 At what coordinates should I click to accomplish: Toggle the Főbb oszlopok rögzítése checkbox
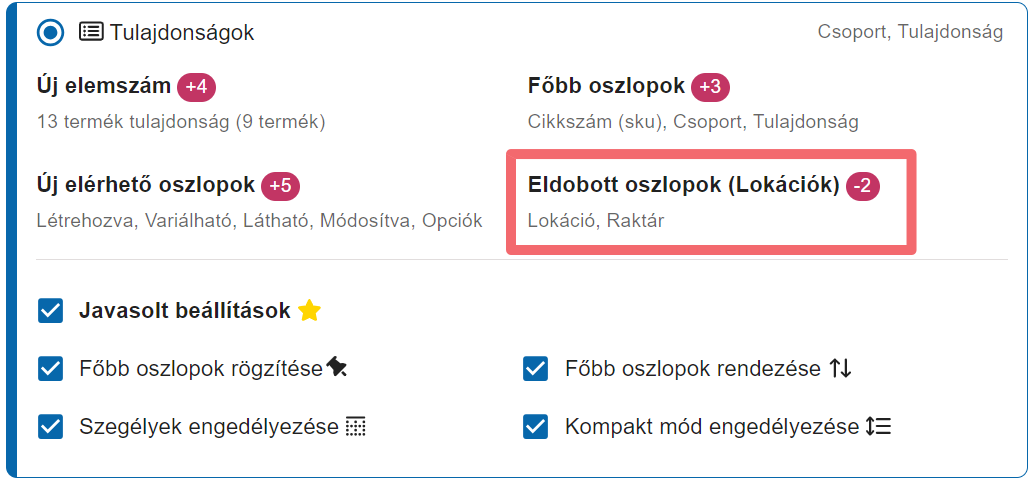pyautogui.click(x=51, y=369)
